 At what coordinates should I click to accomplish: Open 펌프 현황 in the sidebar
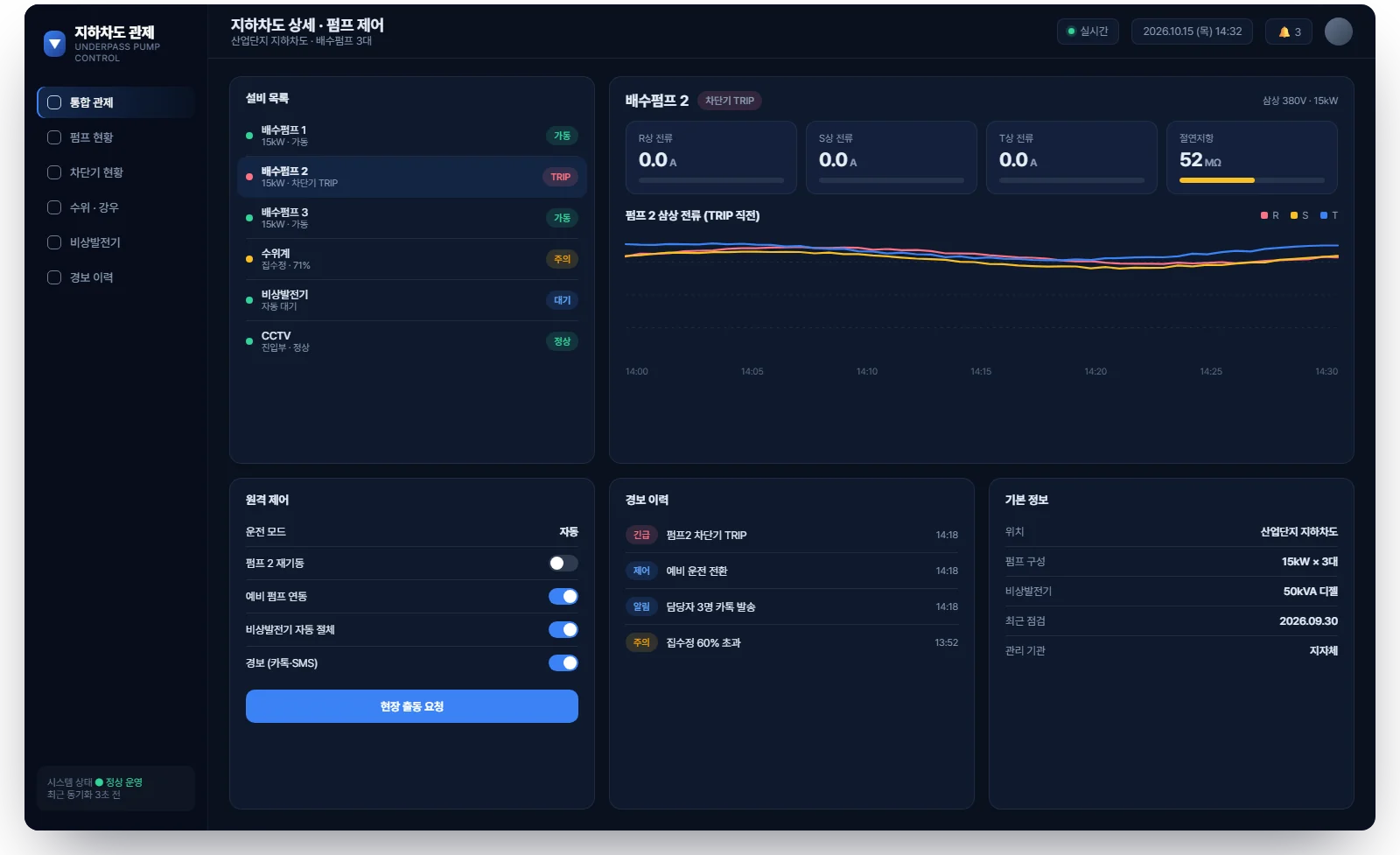point(115,137)
